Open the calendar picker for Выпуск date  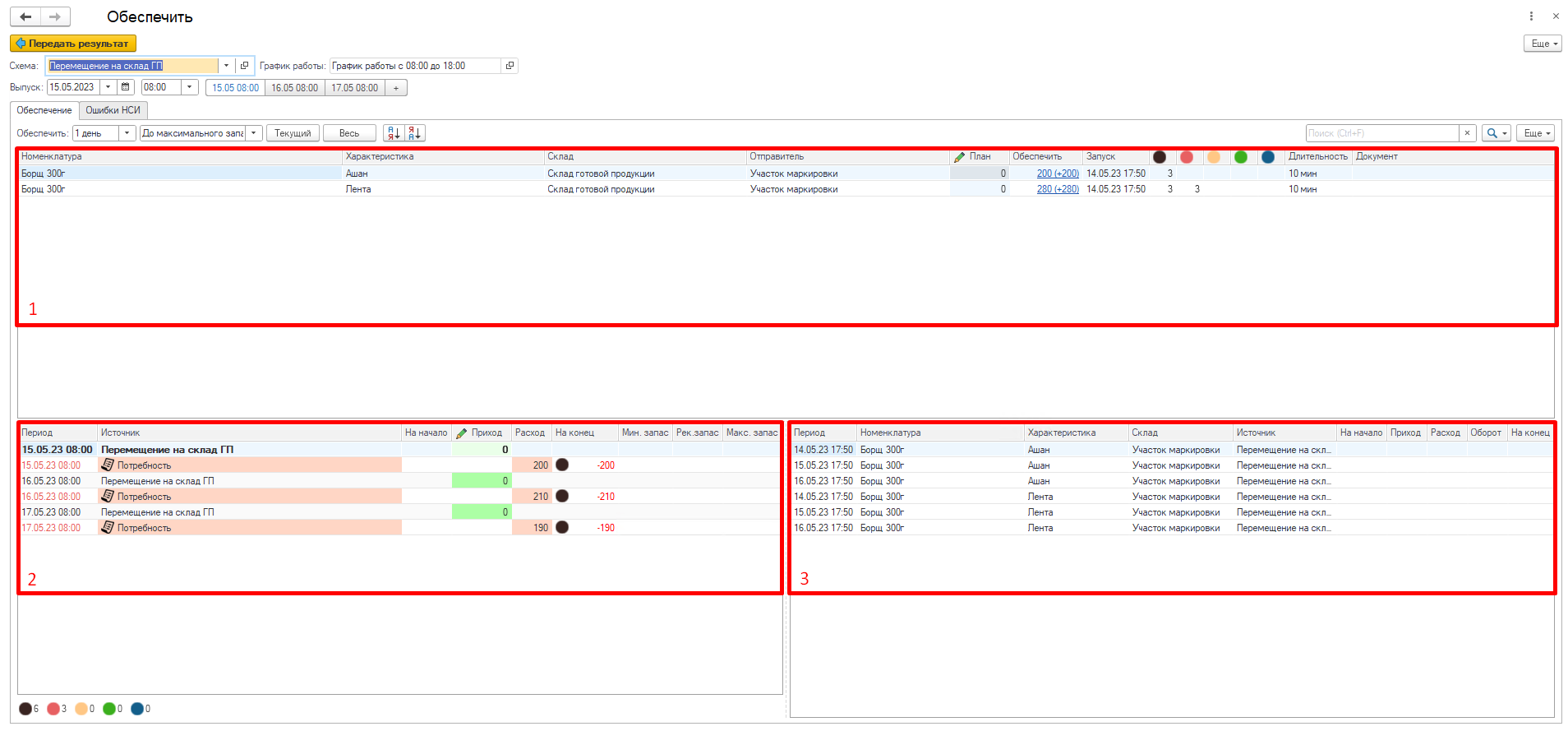pos(125,87)
